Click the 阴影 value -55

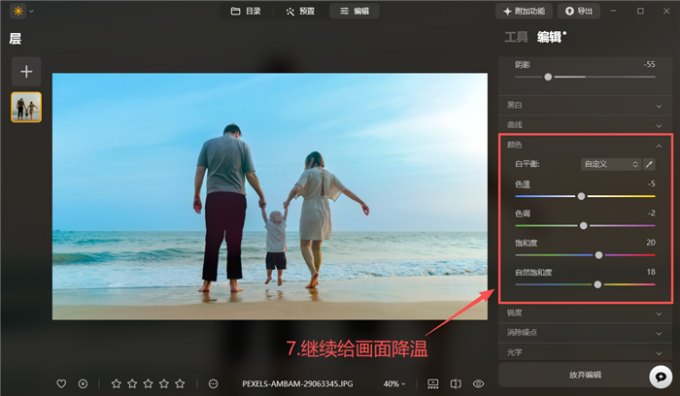649,65
